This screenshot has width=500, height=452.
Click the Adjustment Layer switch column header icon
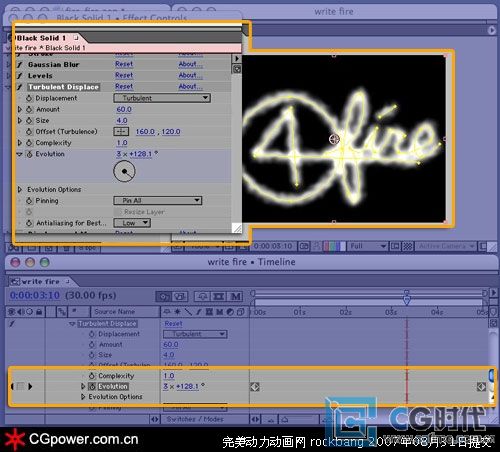point(230,312)
